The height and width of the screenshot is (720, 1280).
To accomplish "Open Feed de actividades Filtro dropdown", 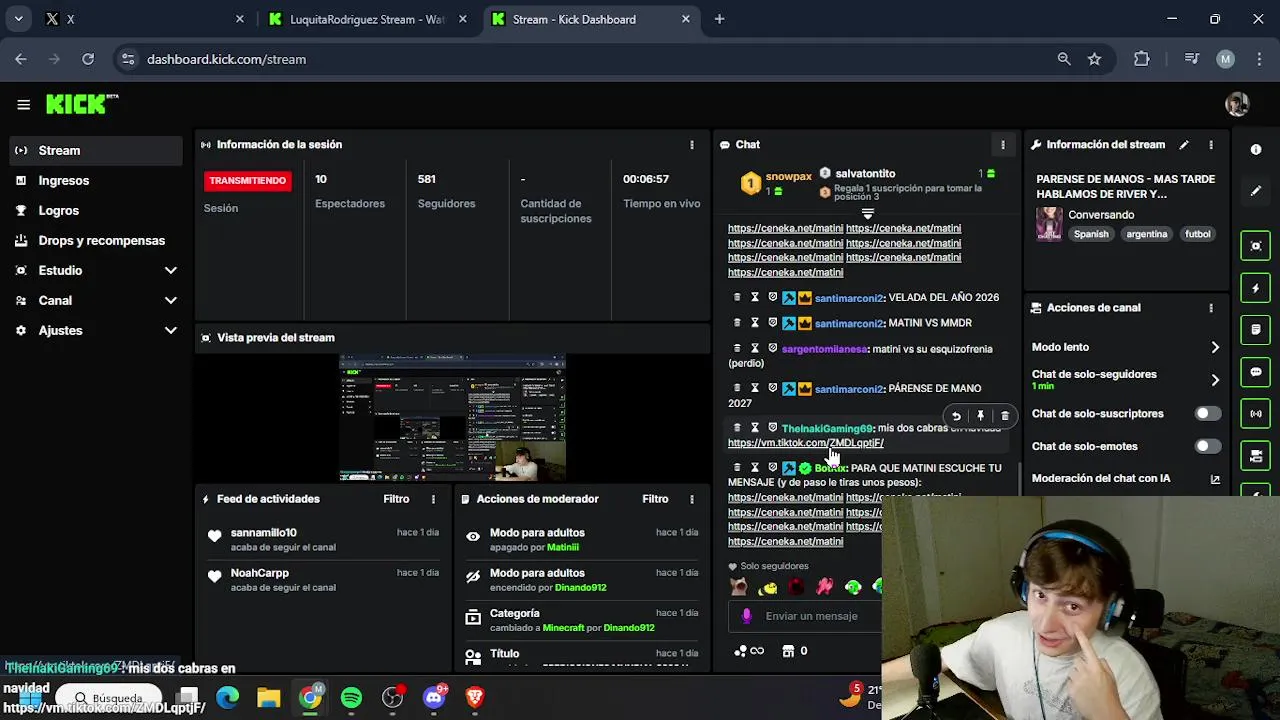I will [x=396, y=499].
